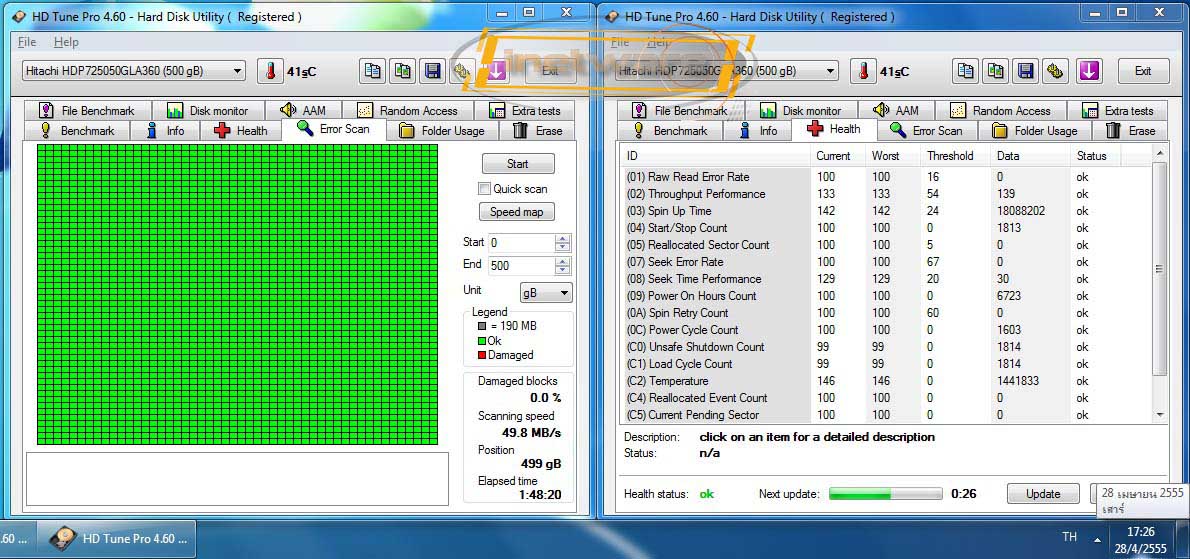Open drive selector dropdown in left window
The height and width of the screenshot is (559, 1190).
pos(133,71)
